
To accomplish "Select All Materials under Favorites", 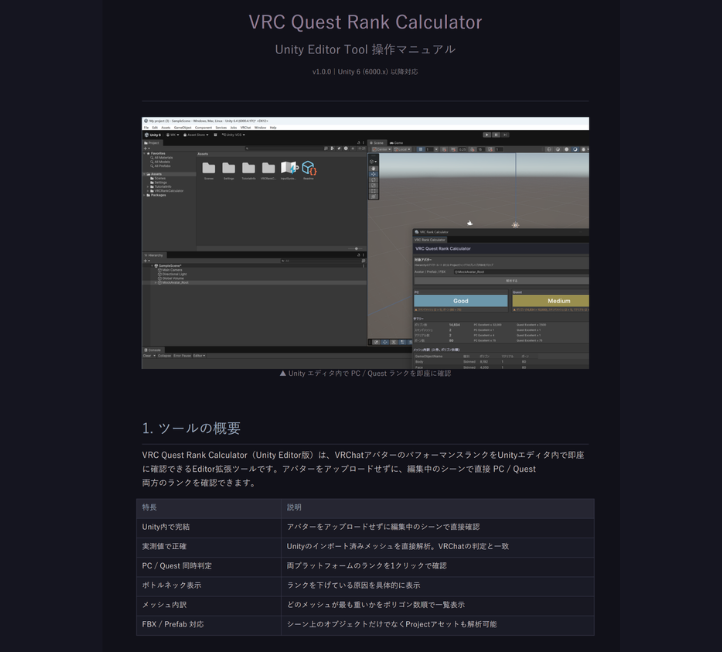I will (161, 157).
